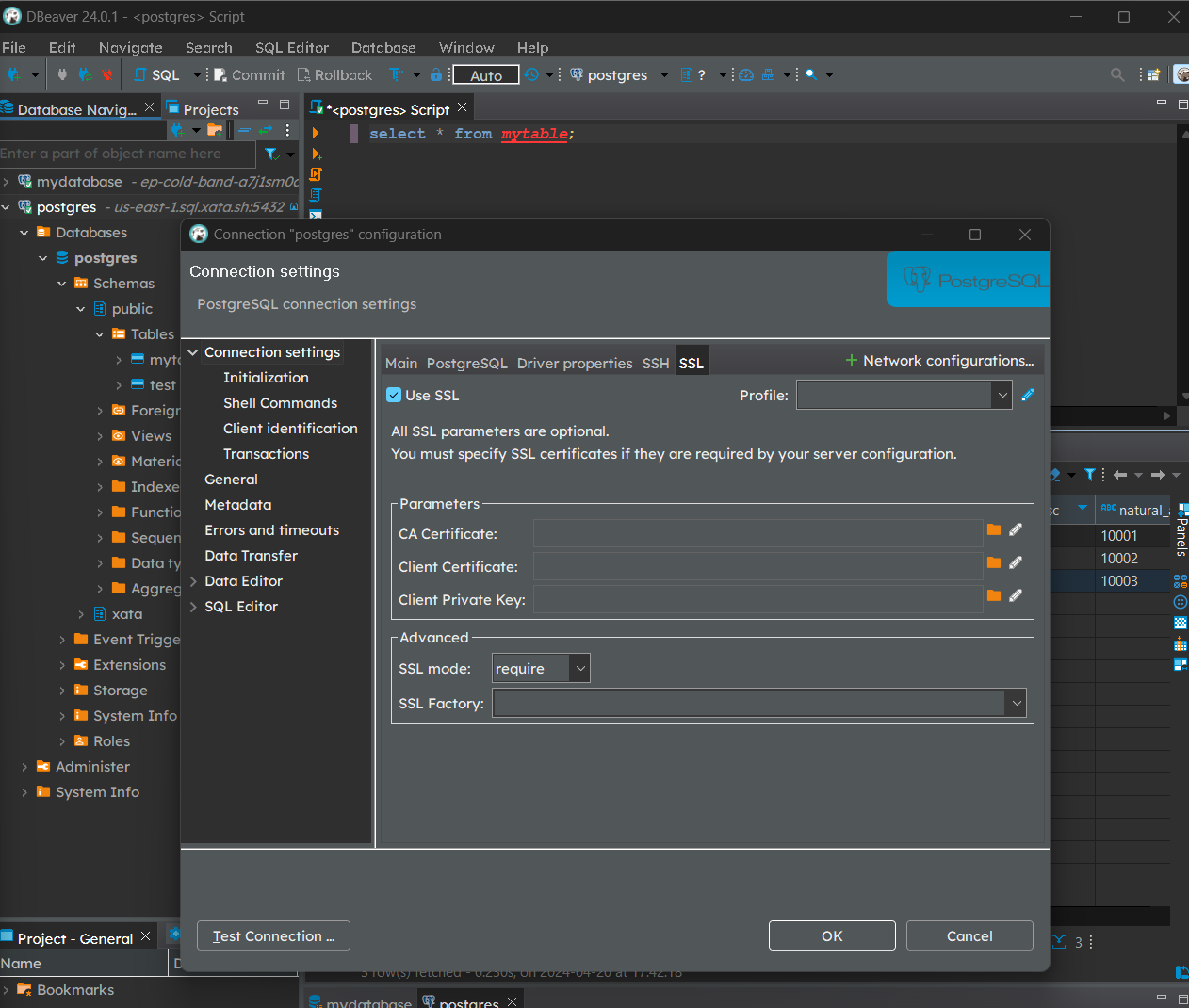The width and height of the screenshot is (1189, 1008).
Task: Open the SSL mode dropdown
Action: pos(542,669)
